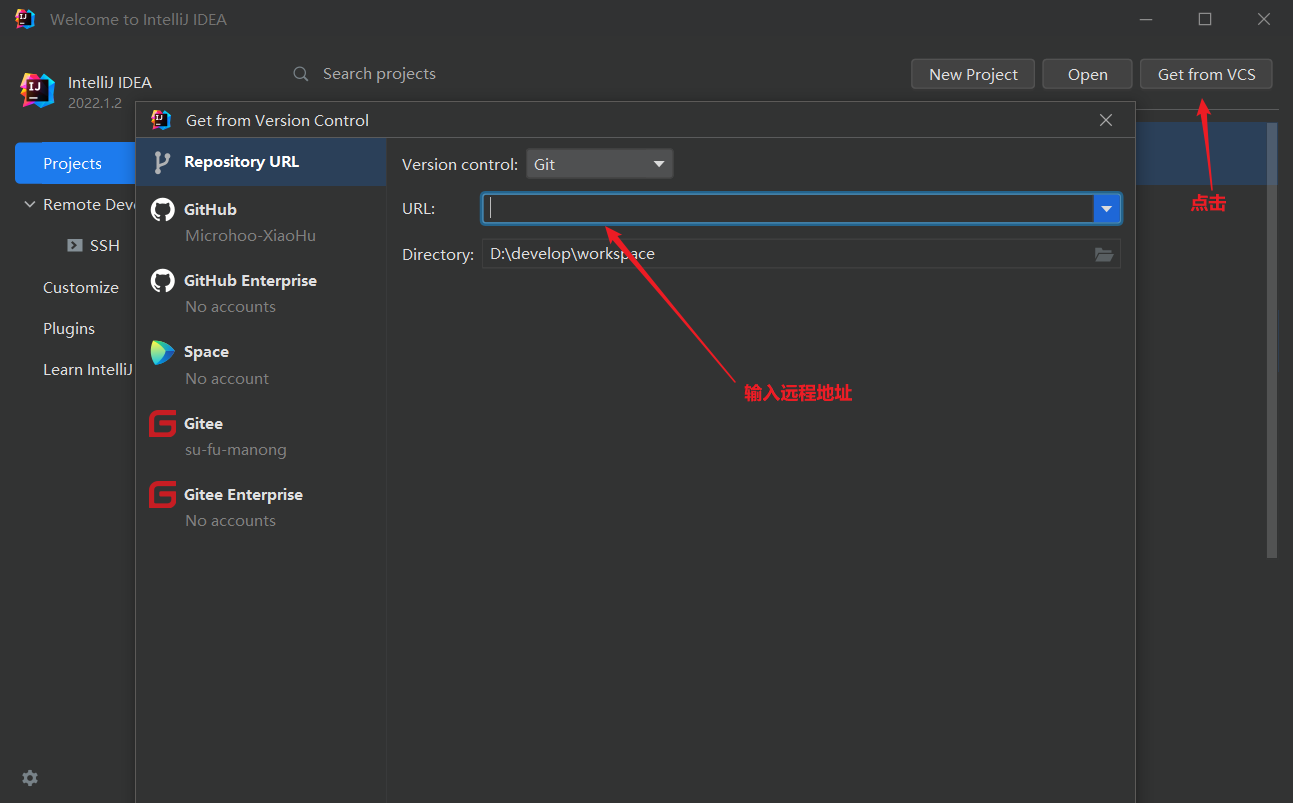The image size is (1293, 803).
Task: Select the Repository URL tab
Action: (261, 162)
